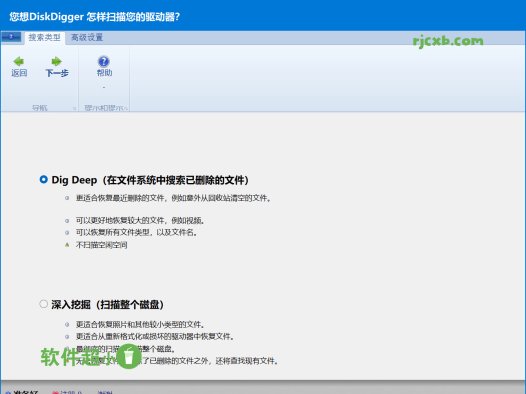This screenshot has width=526, height=394.
Task: Click the green 下一步 next arrow
Action: [56, 61]
